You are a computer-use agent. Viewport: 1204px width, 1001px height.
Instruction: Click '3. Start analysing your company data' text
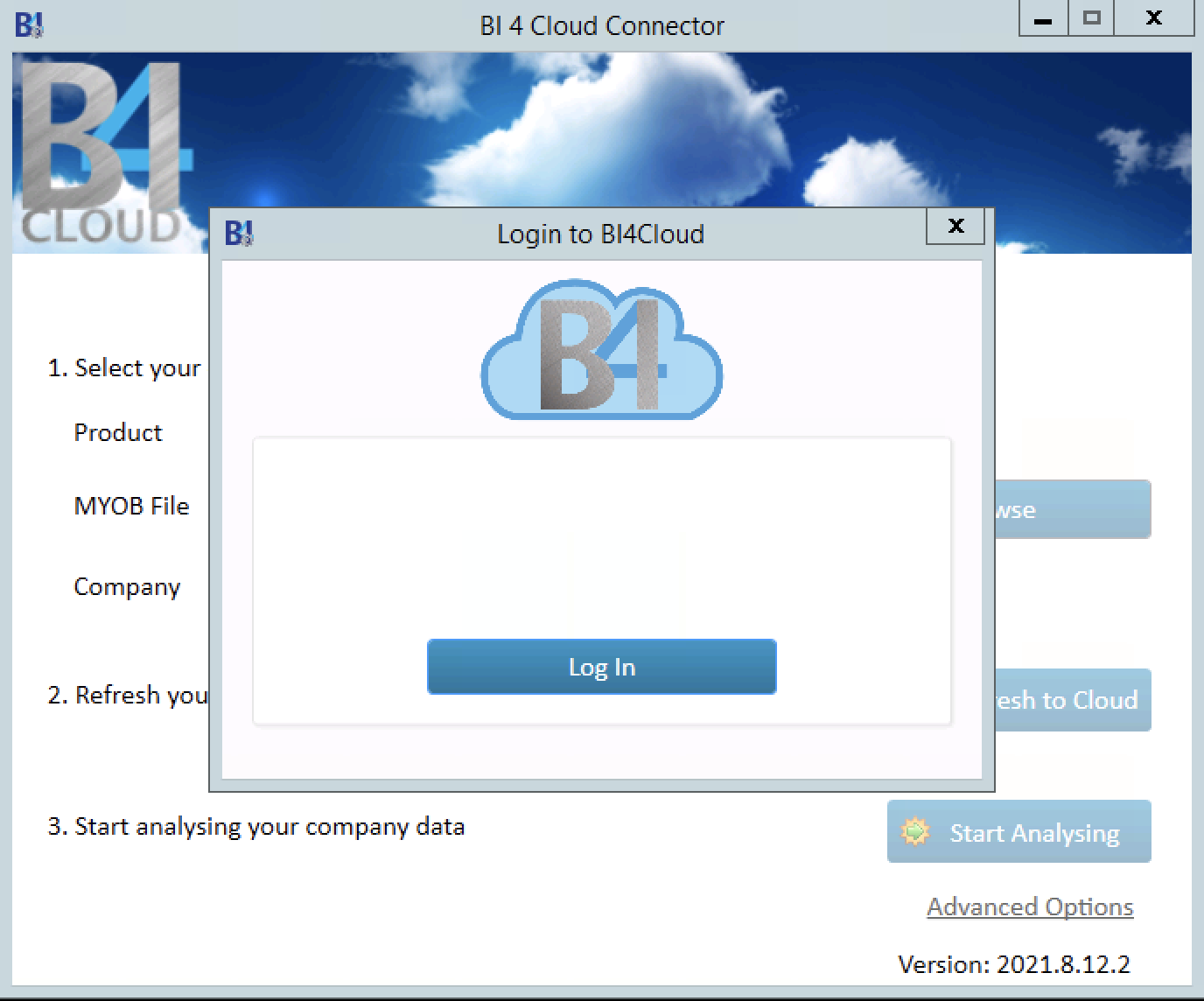(256, 827)
